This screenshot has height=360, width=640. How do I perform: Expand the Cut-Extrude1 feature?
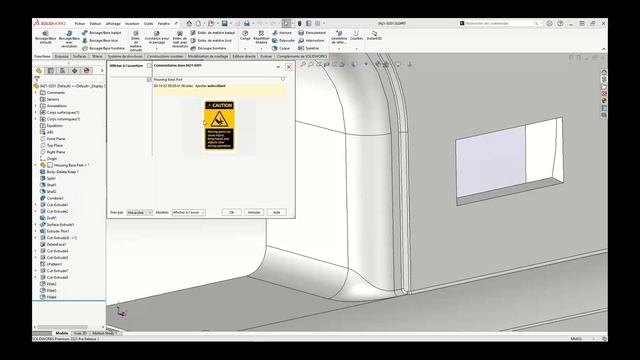click(x=36, y=205)
